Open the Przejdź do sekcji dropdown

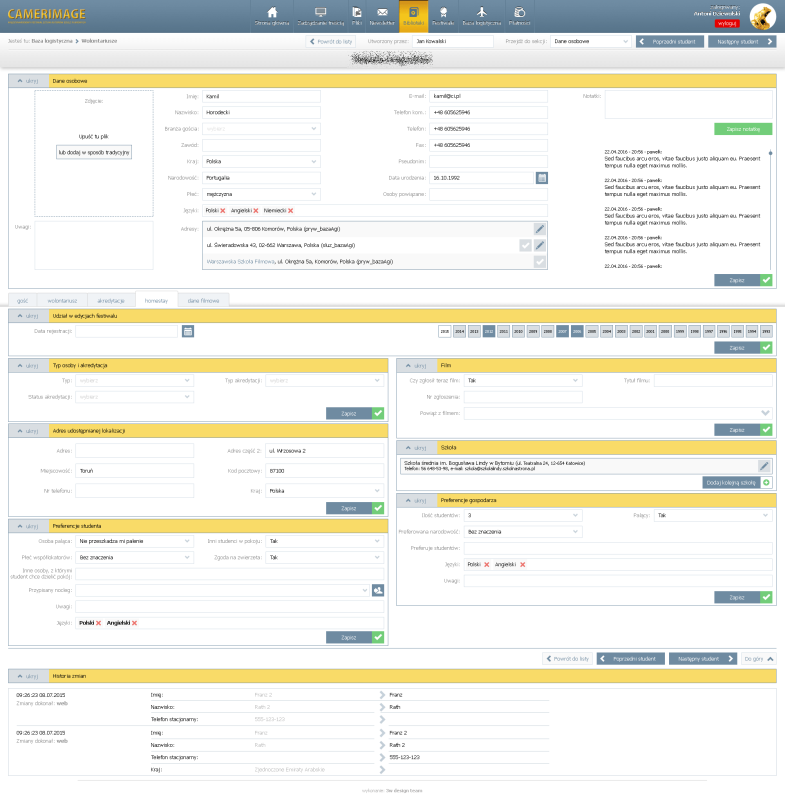pos(590,42)
